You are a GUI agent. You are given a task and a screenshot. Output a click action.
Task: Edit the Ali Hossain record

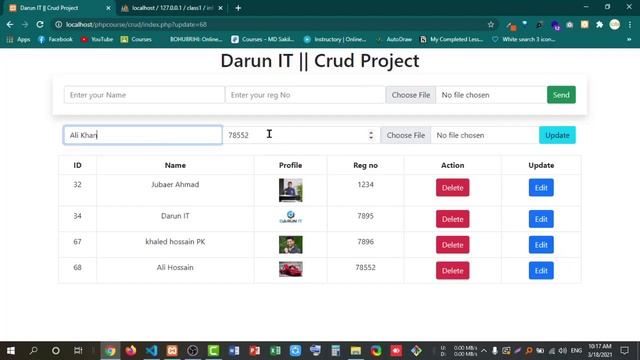pyautogui.click(x=541, y=271)
